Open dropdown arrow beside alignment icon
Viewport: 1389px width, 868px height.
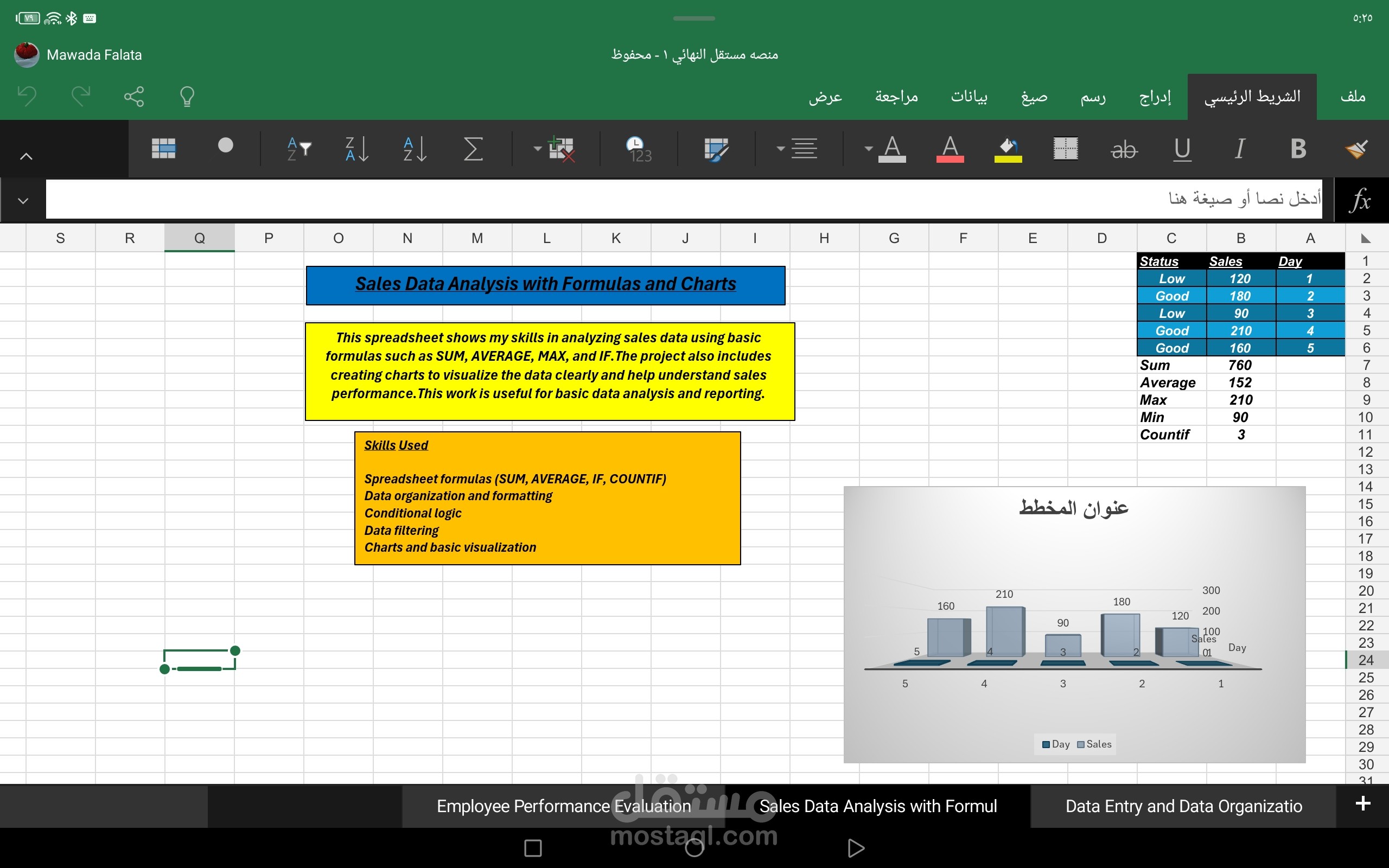780,149
